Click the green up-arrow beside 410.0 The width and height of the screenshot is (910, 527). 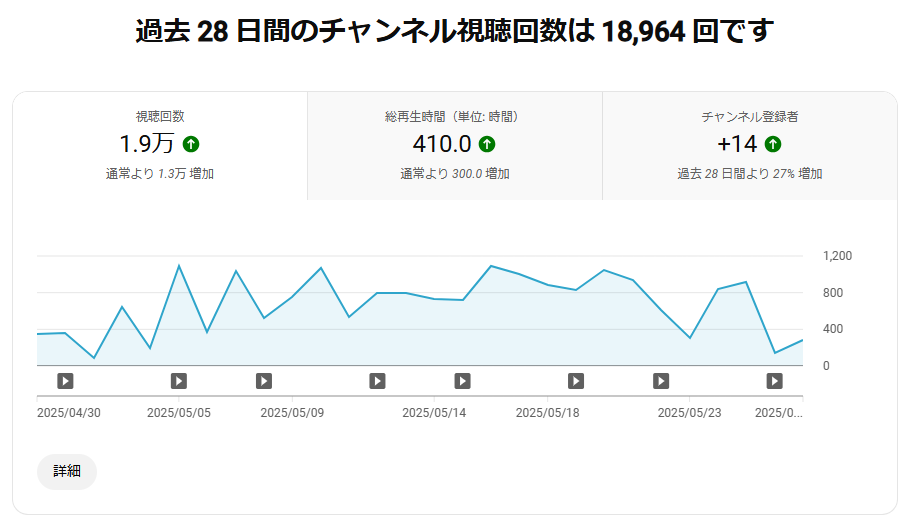tap(487, 144)
